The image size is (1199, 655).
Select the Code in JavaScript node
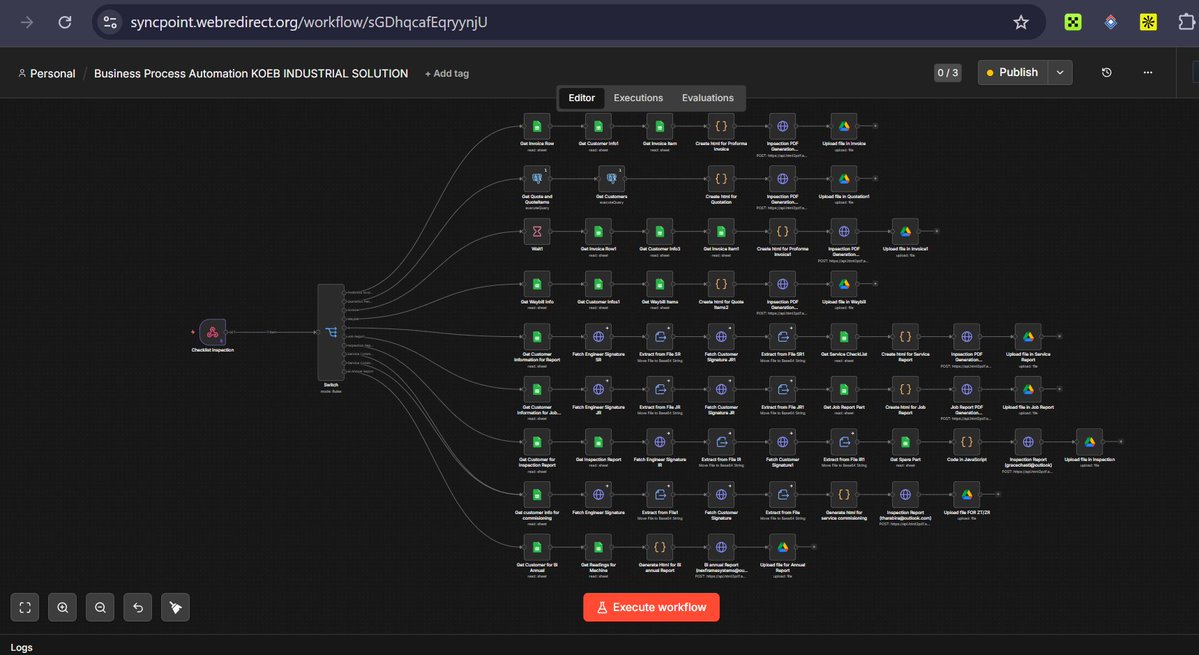pyautogui.click(x=967, y=443)
